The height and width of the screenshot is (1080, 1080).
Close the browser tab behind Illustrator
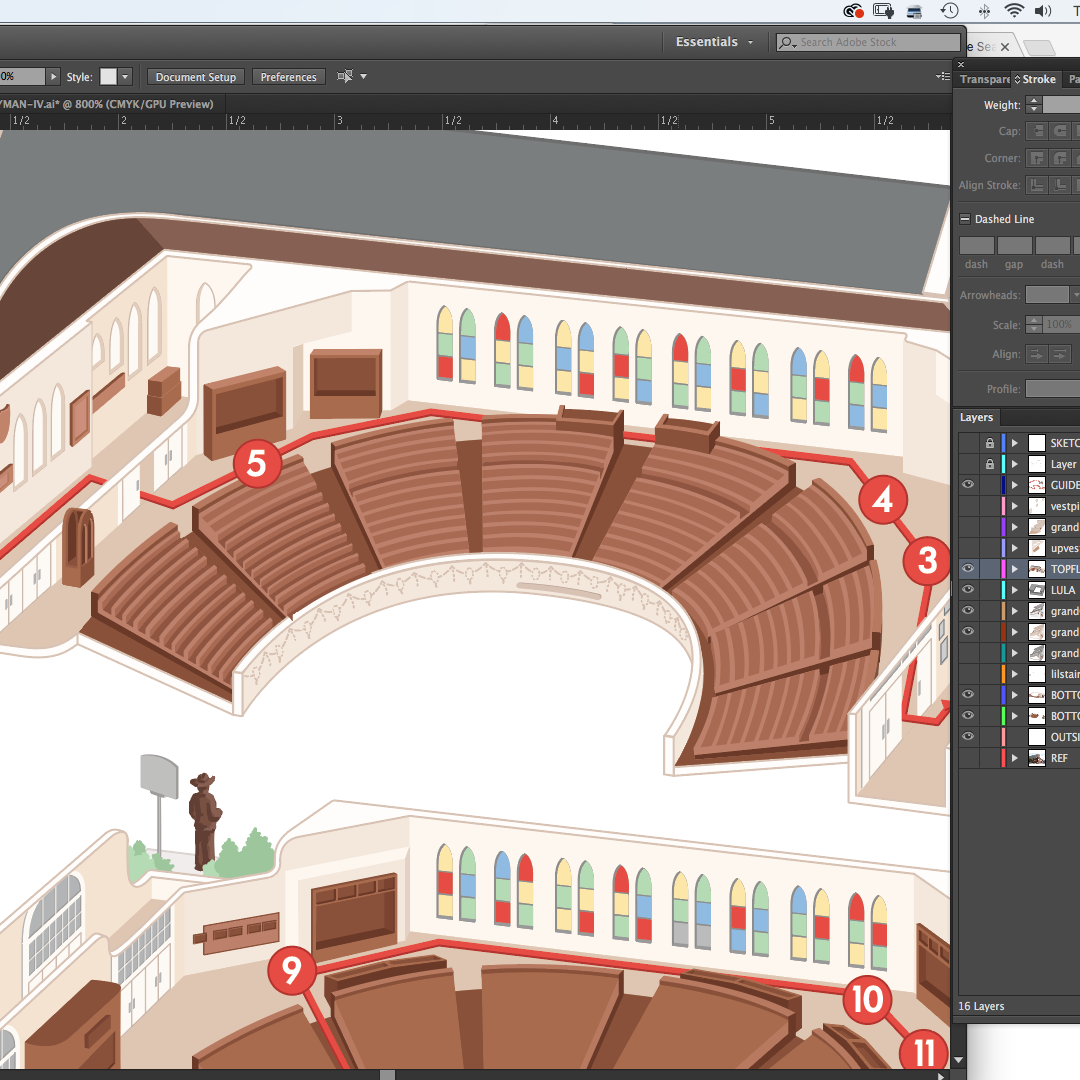coord(1005,47)
